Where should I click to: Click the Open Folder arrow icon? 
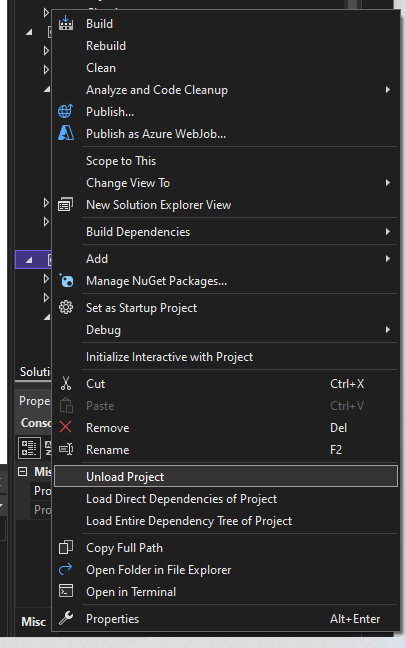coord(66,569)
